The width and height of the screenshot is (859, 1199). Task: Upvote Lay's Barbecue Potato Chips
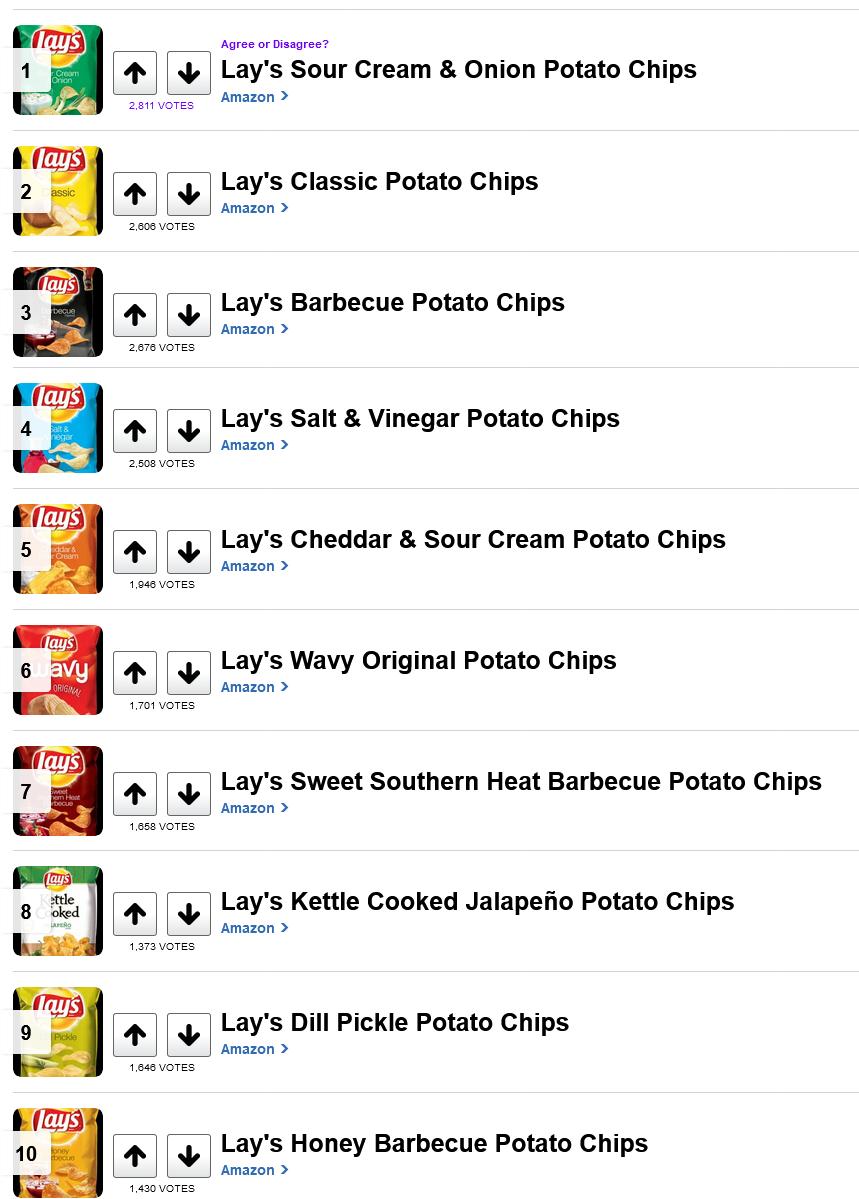135,315
